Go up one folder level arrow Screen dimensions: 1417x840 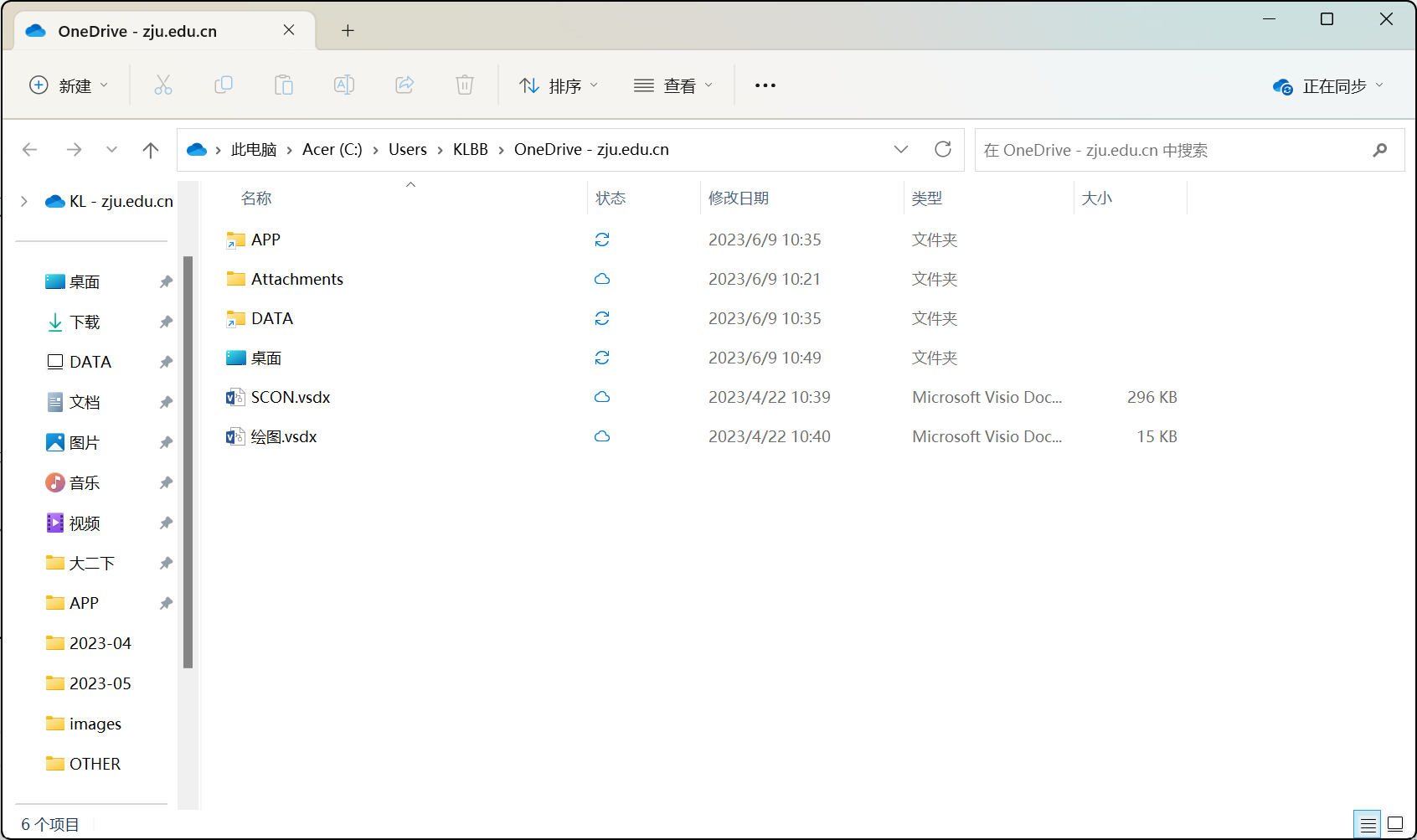[151, 150]
